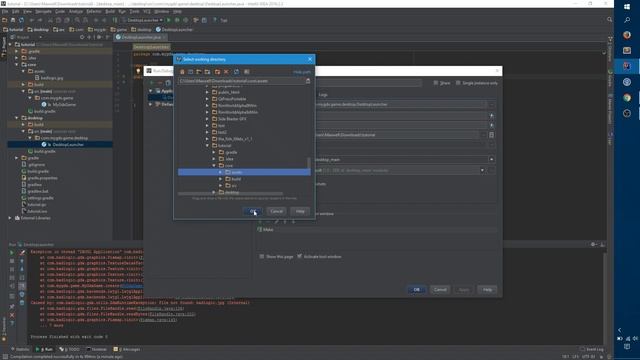Click the Desktop directory icon in directory dialog

click(x=191, y=72)
